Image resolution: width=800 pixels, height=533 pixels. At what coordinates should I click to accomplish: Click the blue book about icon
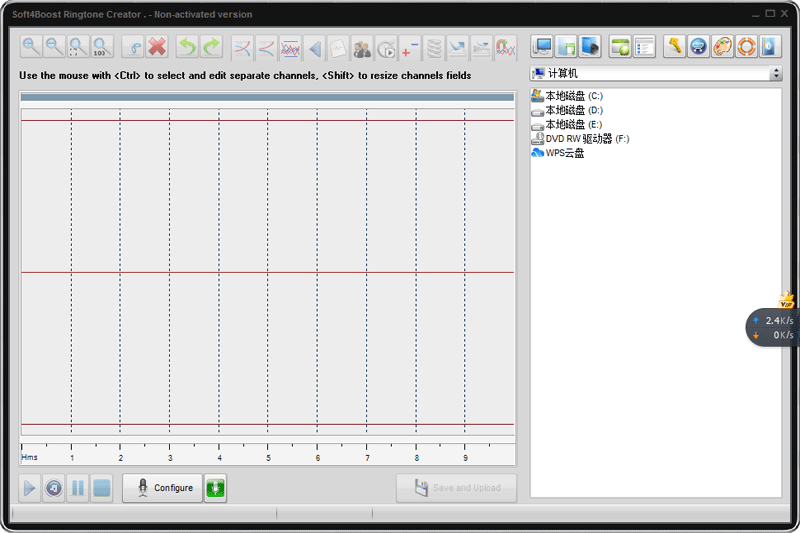770,47
